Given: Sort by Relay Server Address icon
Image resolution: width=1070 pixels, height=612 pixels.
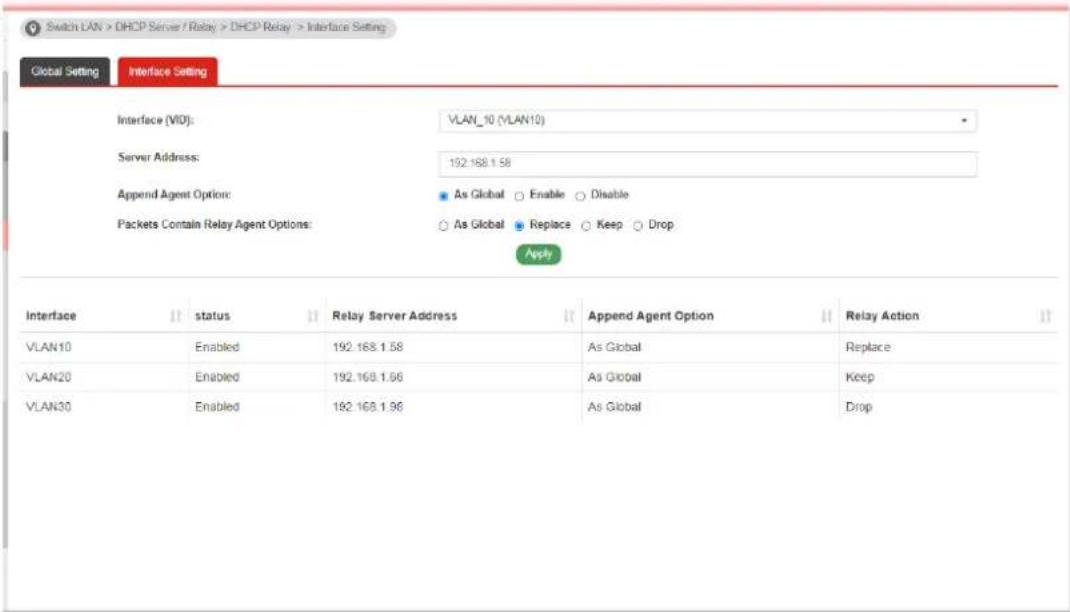Looking at the screenshot, I should tap(568, 316).
